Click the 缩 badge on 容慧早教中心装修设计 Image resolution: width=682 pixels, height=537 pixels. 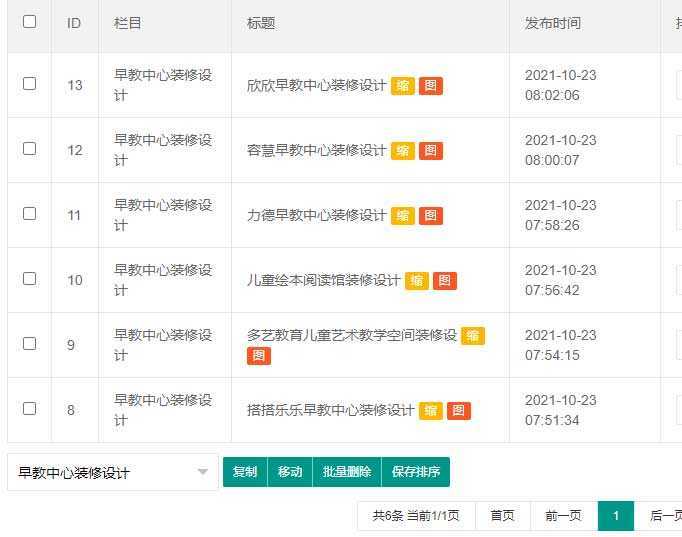tap(403, 151)
